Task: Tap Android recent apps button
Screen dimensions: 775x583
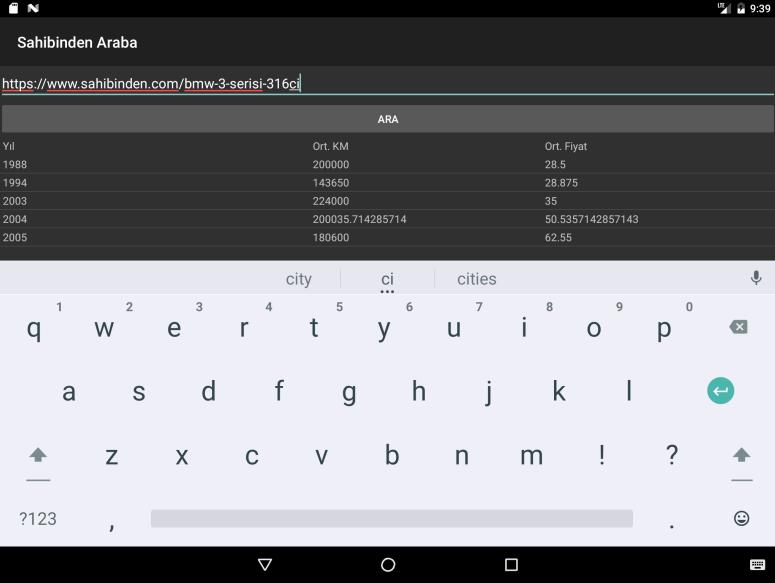Action: [511, 565]
